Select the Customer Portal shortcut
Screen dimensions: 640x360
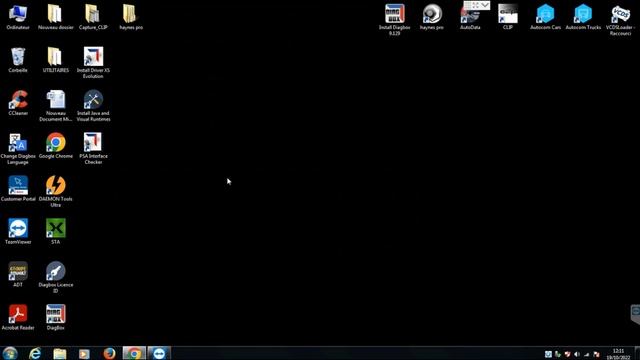[x=18, y=189]
